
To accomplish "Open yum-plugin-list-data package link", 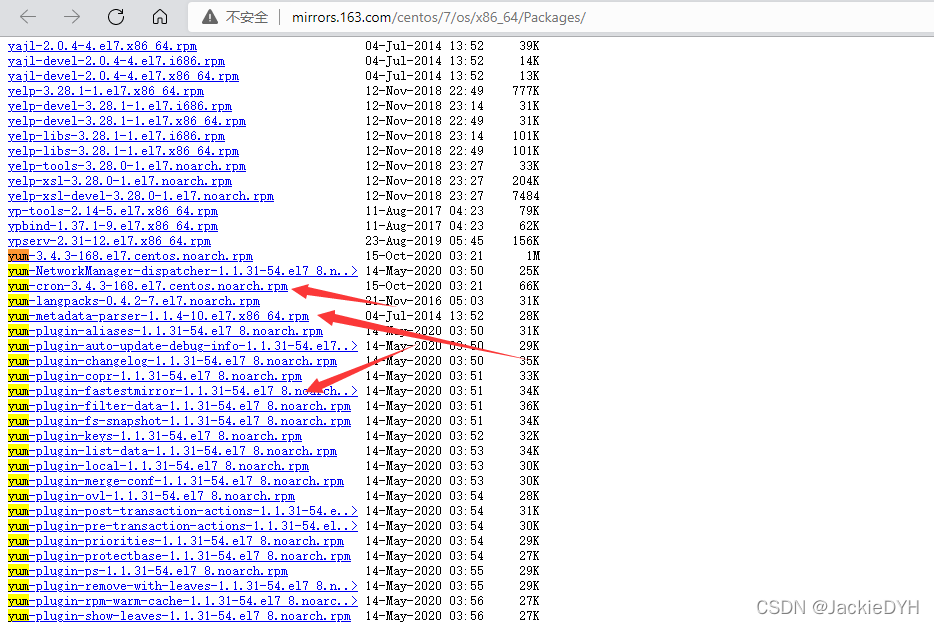I will (172, 451).
